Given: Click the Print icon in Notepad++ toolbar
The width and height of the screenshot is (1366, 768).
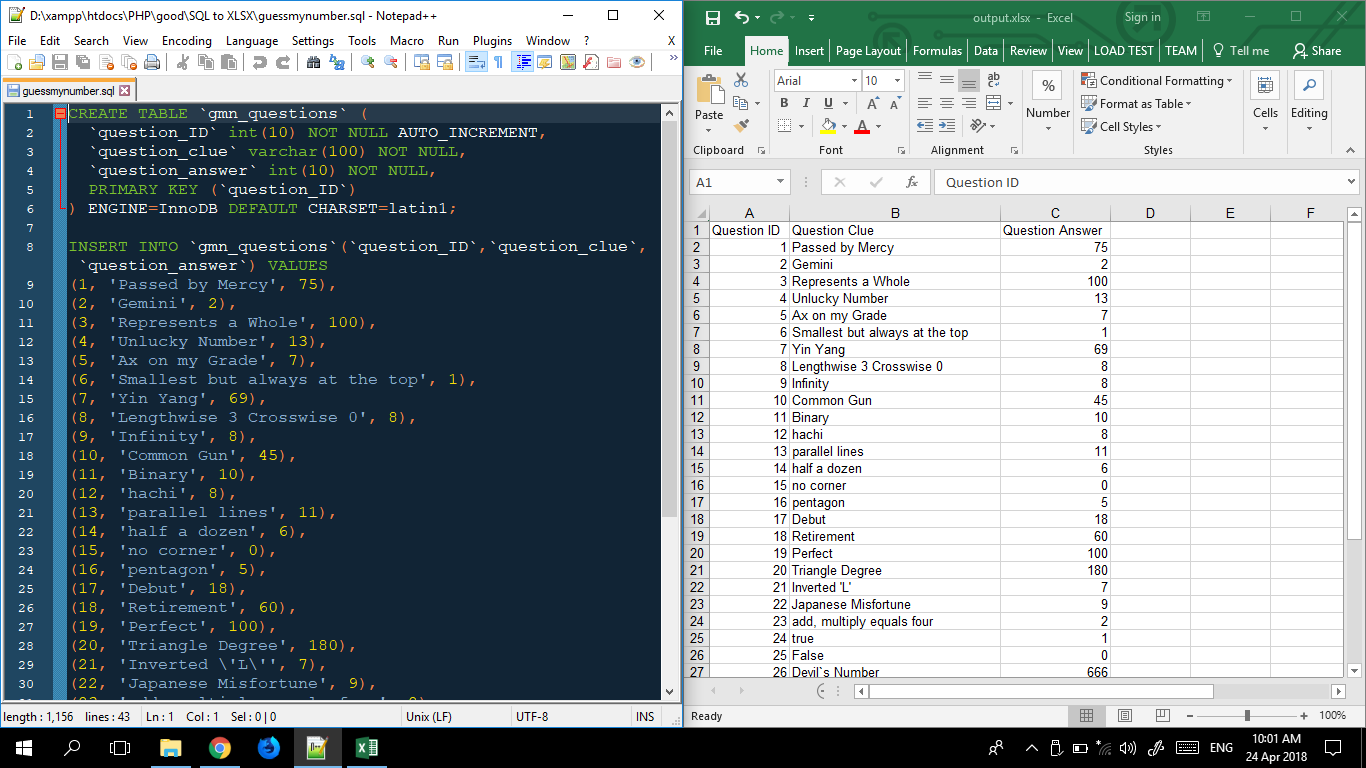Looking at the screenshot, I should (x=152, y=62).
